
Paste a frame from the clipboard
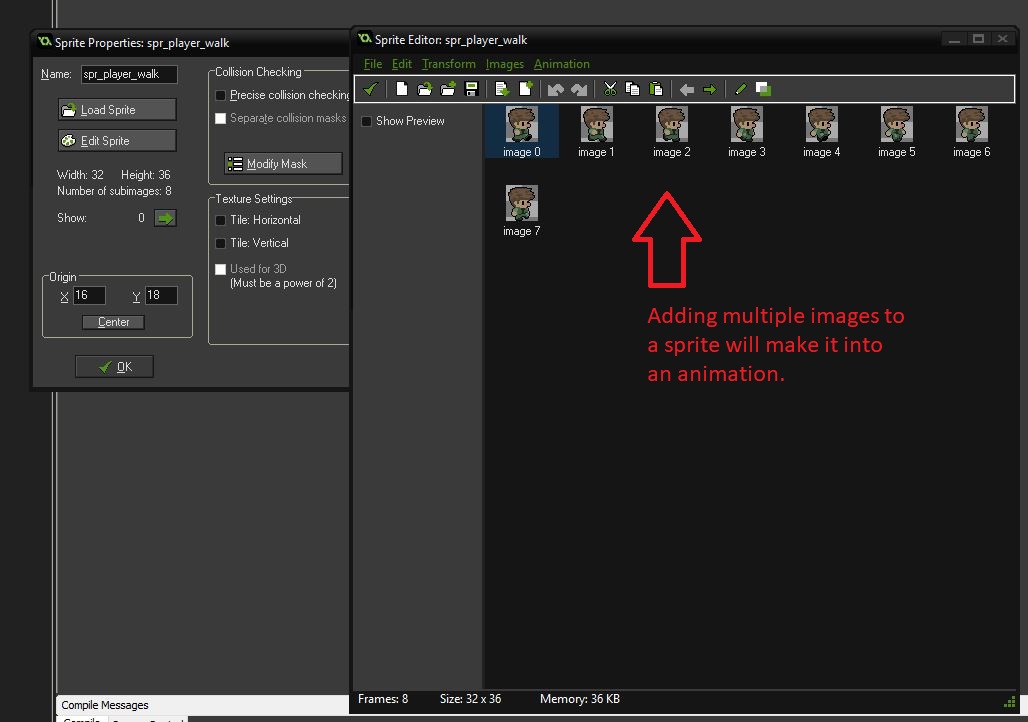[656, 89]
